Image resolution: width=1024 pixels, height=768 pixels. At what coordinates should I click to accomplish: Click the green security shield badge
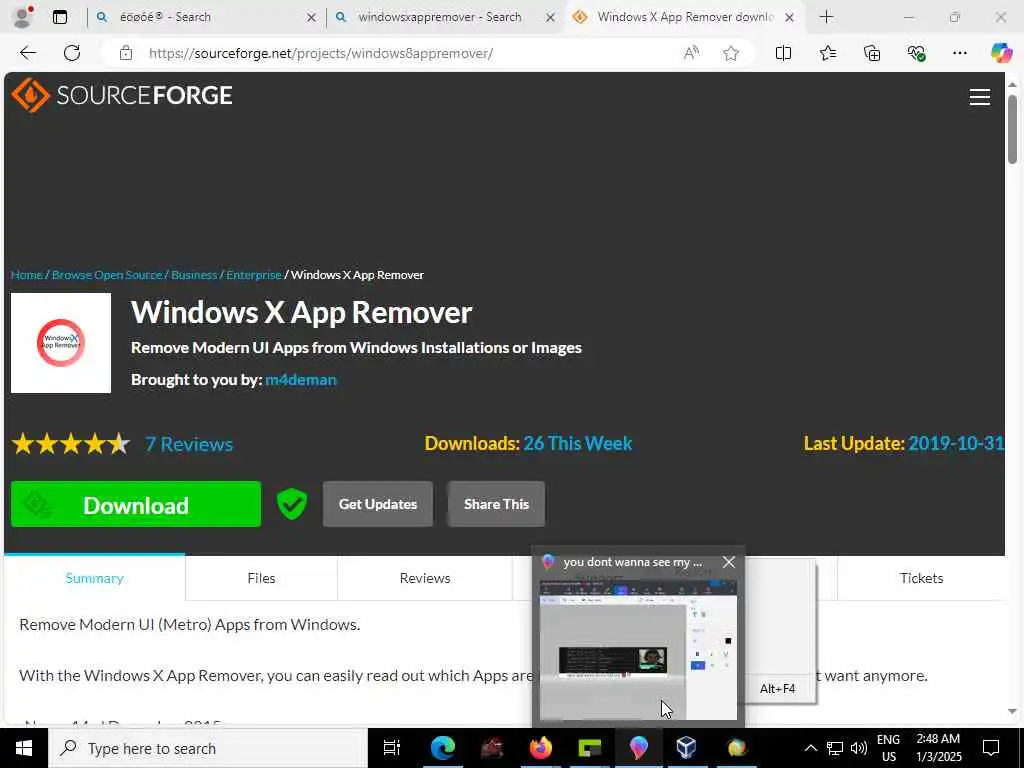tap(291, 504)
